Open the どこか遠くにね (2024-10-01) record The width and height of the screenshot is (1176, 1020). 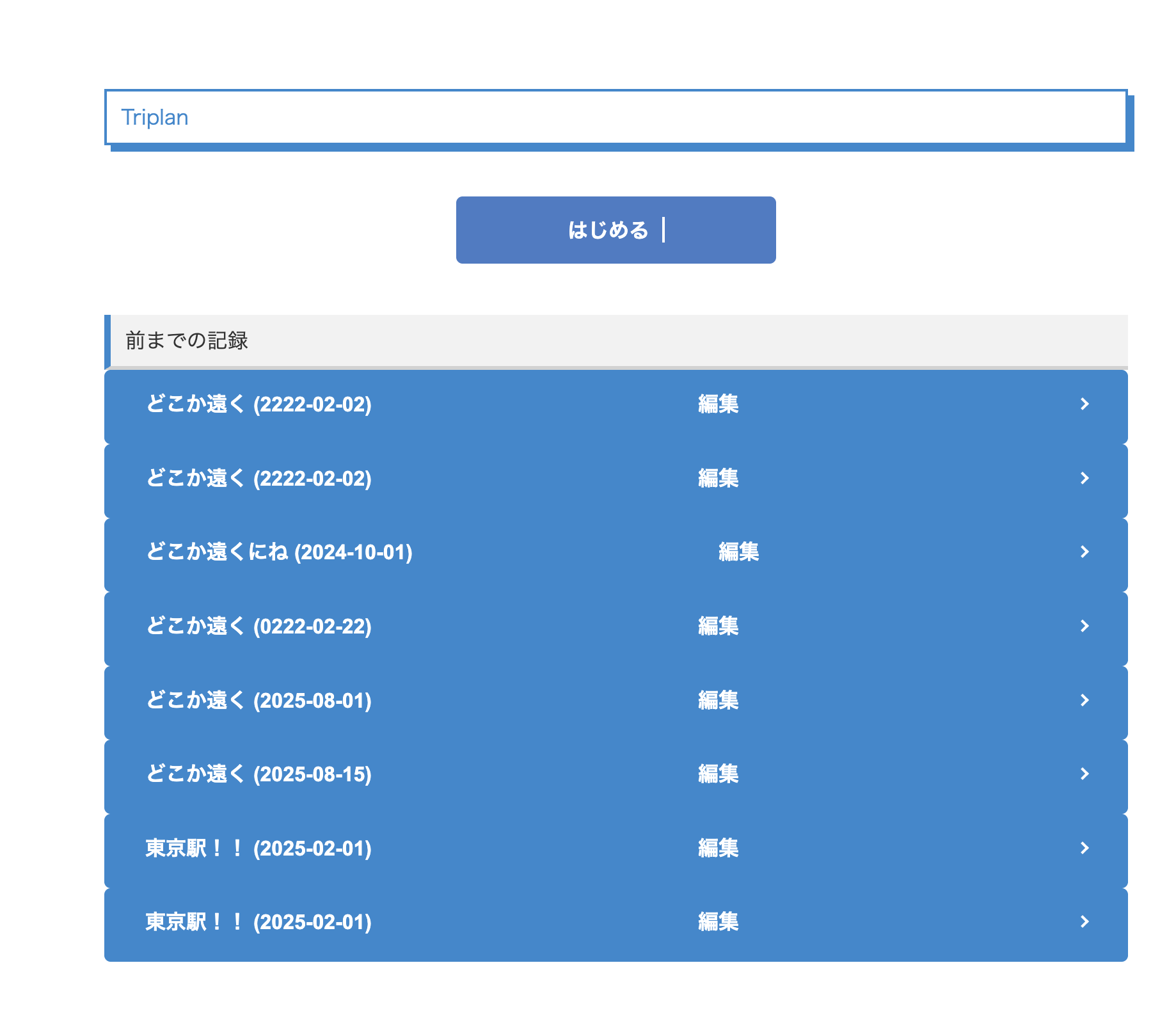pos(279,552)
